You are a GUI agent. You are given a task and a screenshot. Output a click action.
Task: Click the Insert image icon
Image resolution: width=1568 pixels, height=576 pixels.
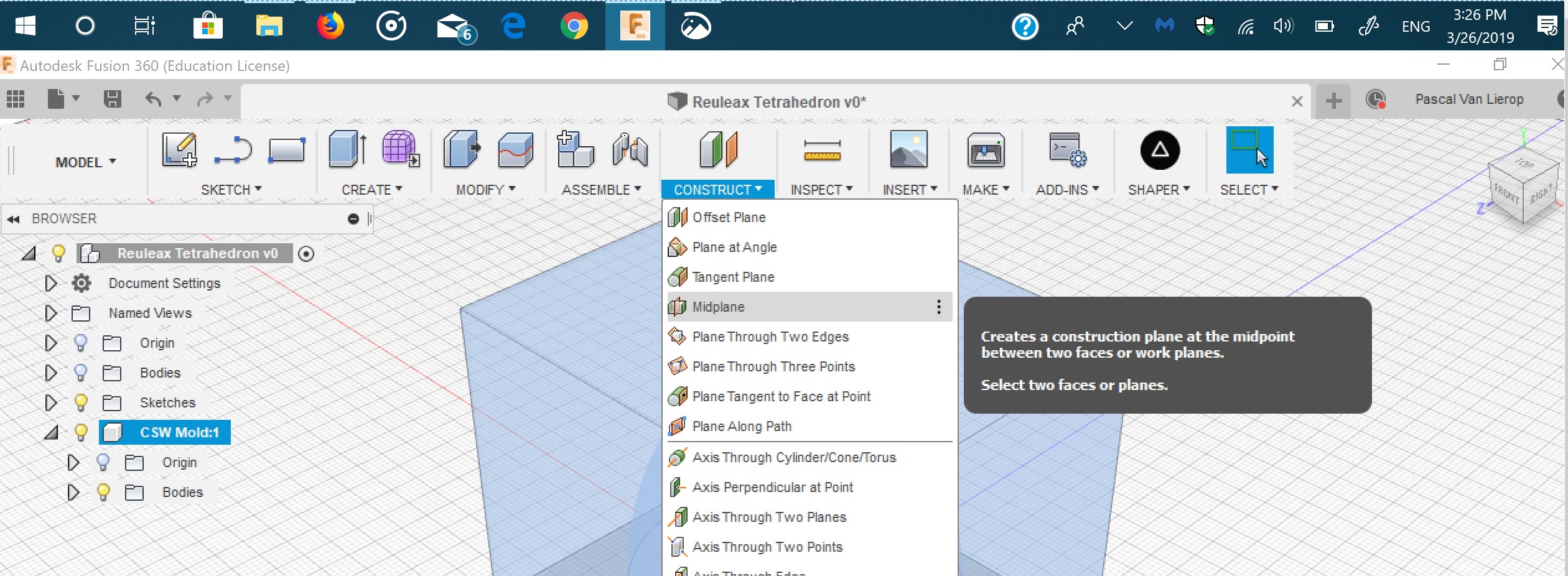point(909,149)
